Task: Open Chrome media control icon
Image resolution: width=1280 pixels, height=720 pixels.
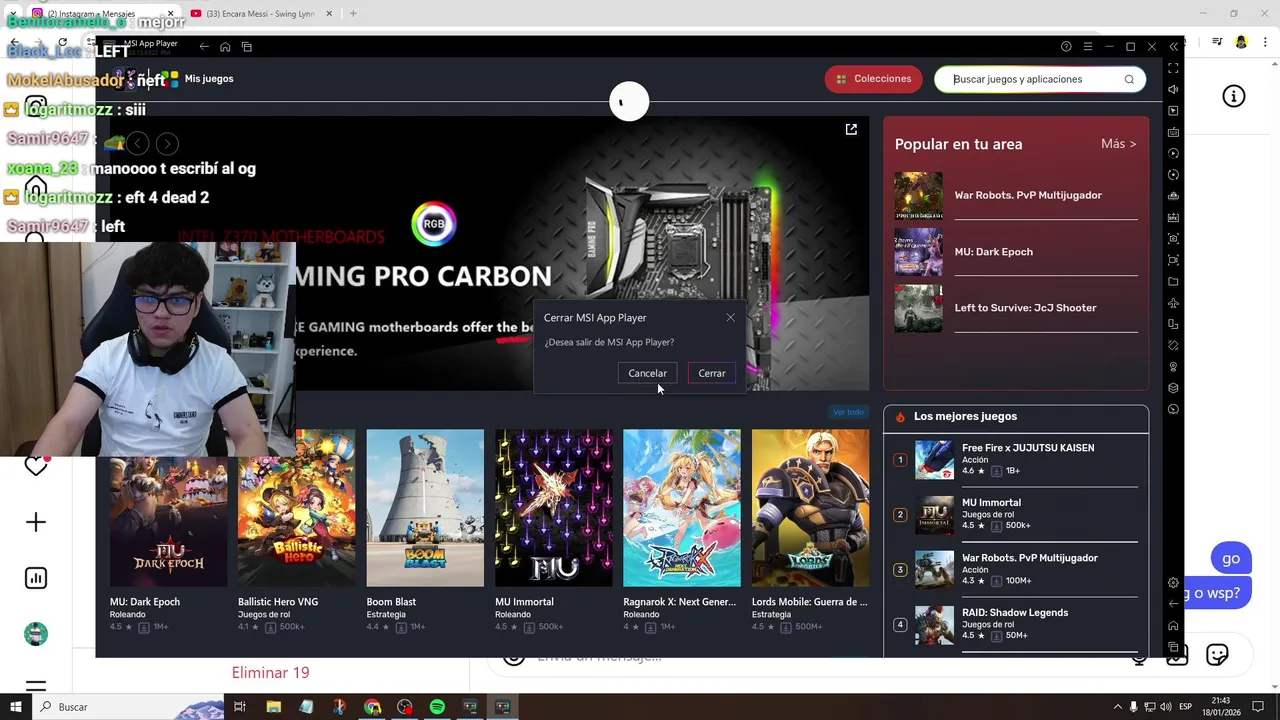Action: click(1217, 42)
